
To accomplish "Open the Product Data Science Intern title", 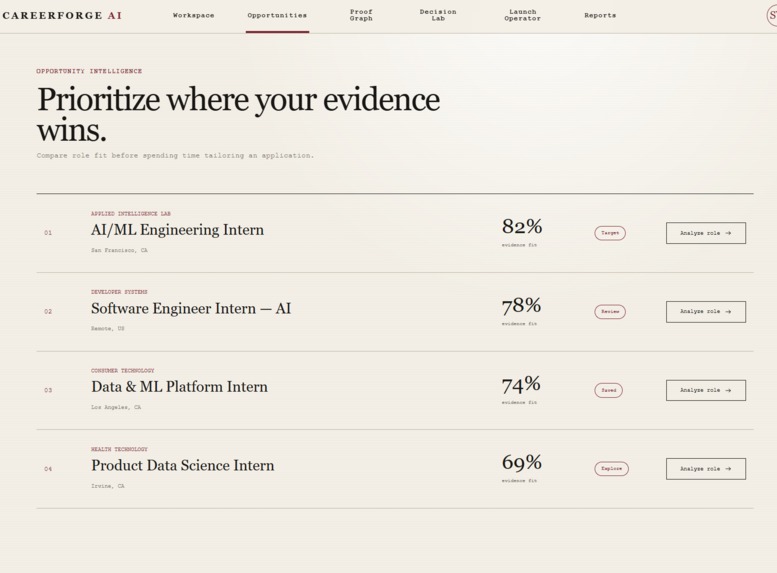I will pos(182,465).
